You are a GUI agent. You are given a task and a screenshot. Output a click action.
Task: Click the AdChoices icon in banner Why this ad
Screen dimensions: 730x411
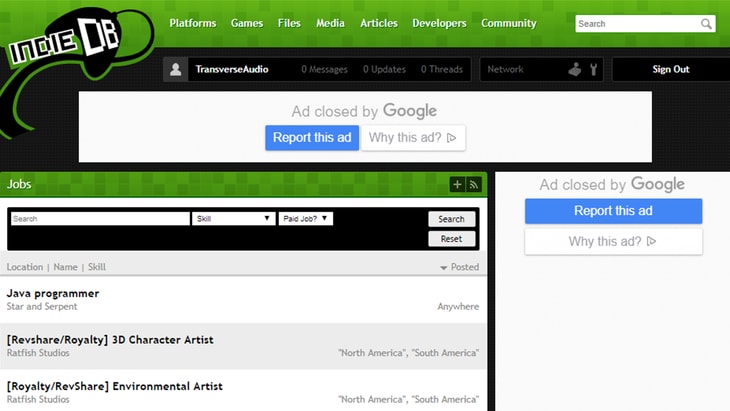click(x=451, y=138)
